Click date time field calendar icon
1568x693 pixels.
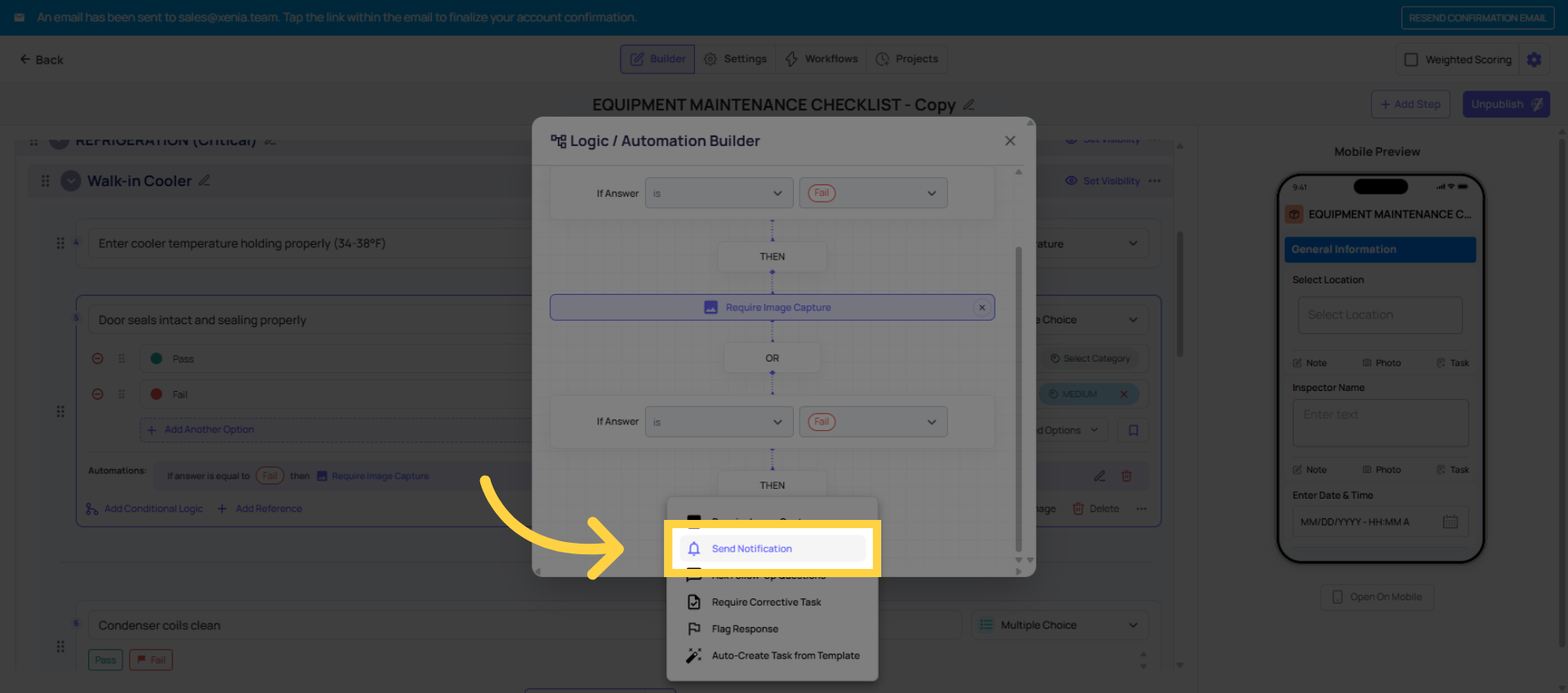coord(1450,522)
